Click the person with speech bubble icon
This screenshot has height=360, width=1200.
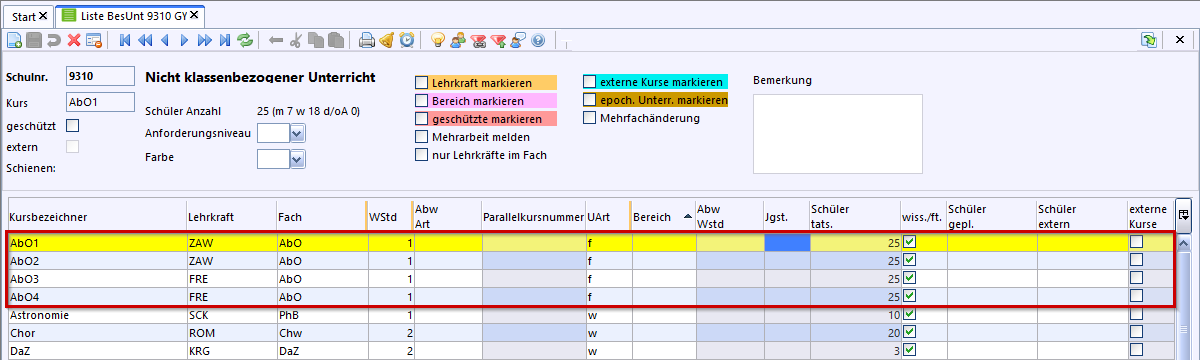coord(518,41)
